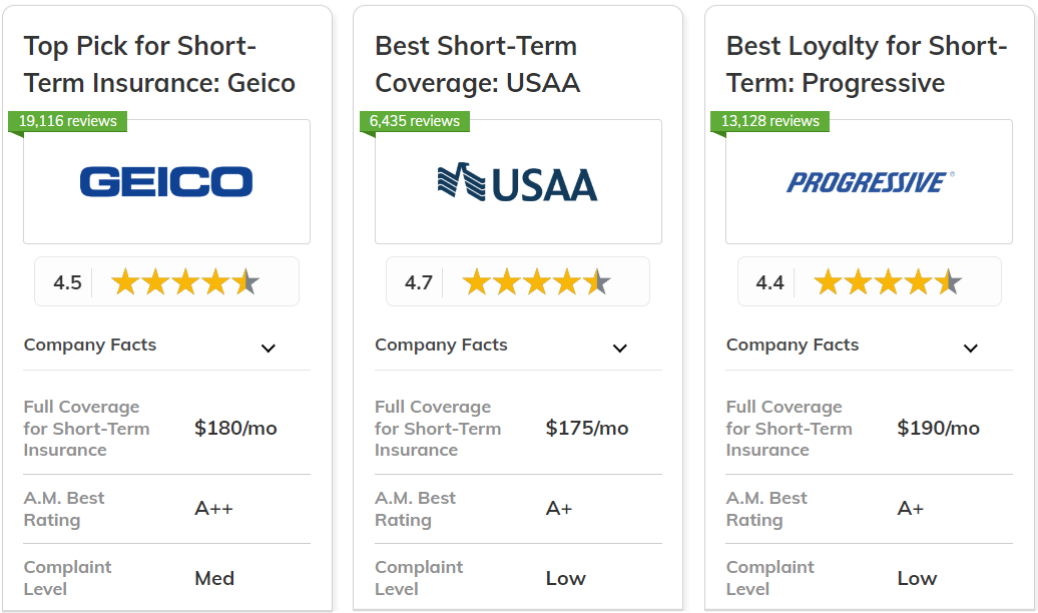This screenshot has width=1038, height=613.
Task: Click the USAA $175/mo price
Action: pos(587,428)
